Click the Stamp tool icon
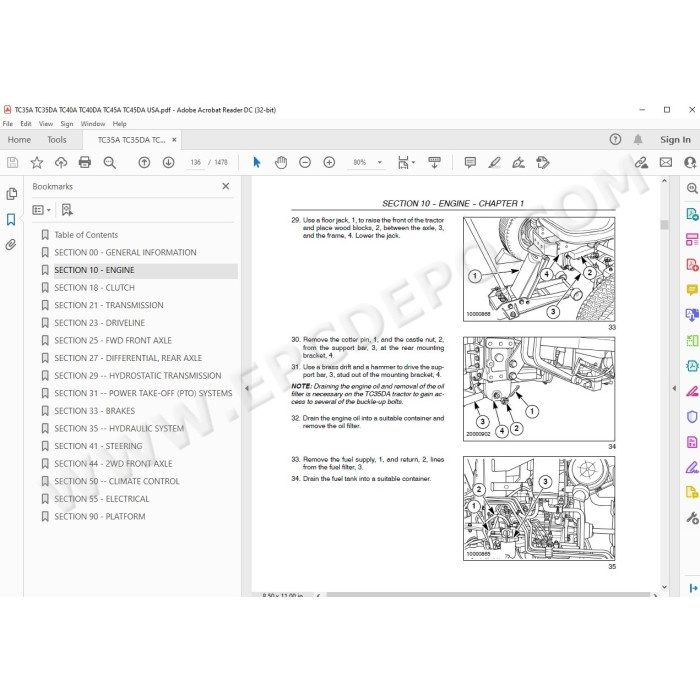Viewport: 700px width, 700px height. pos(543,162)
